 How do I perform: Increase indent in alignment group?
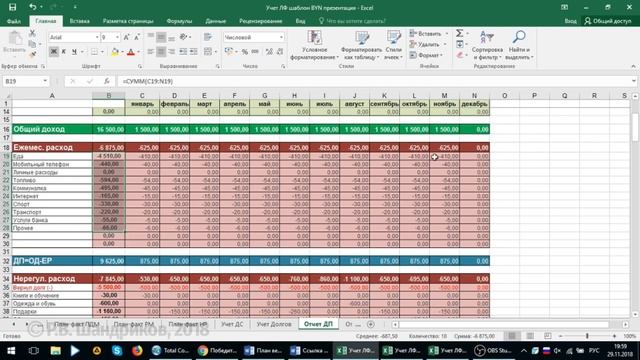193,52
